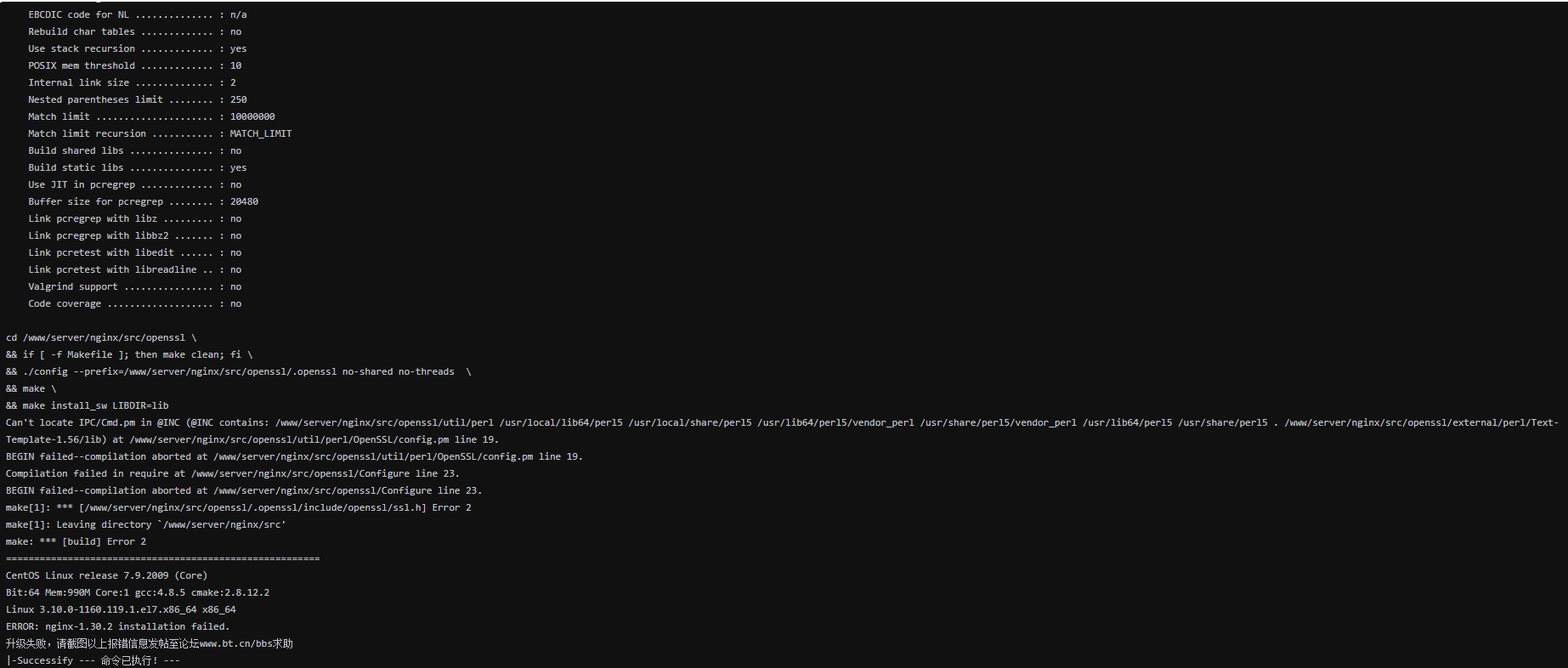Click the 'ssl.h] Error 2' make[1] line

coord(239,507)
